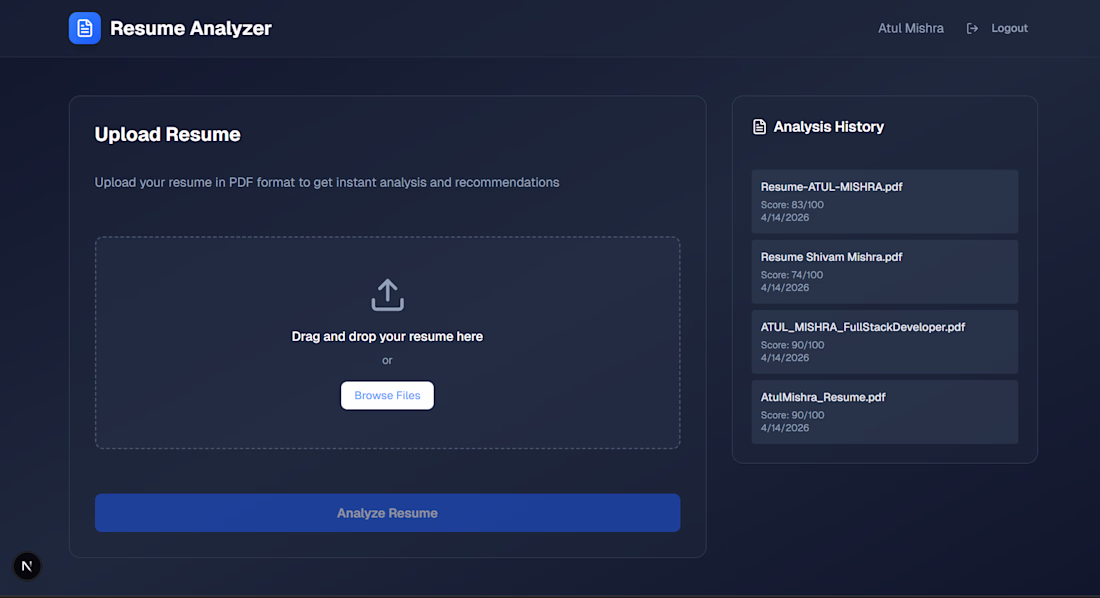Click the Drag and drop your resume here text
Image resolution: width=1100 pixels, height=598 pixels.
pos(387,336)
